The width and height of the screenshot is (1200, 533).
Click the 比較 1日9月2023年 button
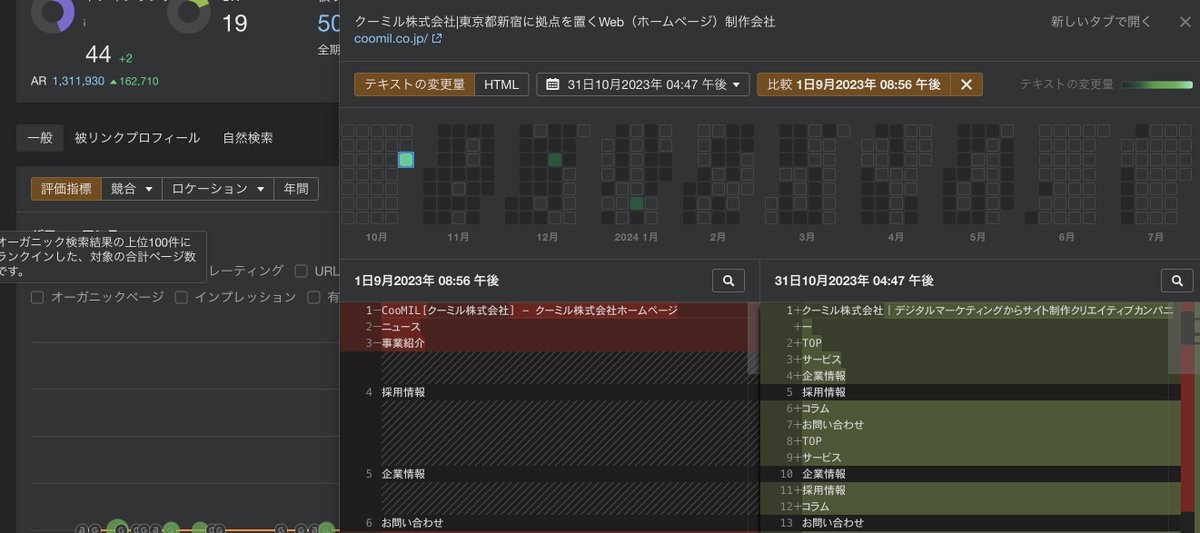pos(854,85)
